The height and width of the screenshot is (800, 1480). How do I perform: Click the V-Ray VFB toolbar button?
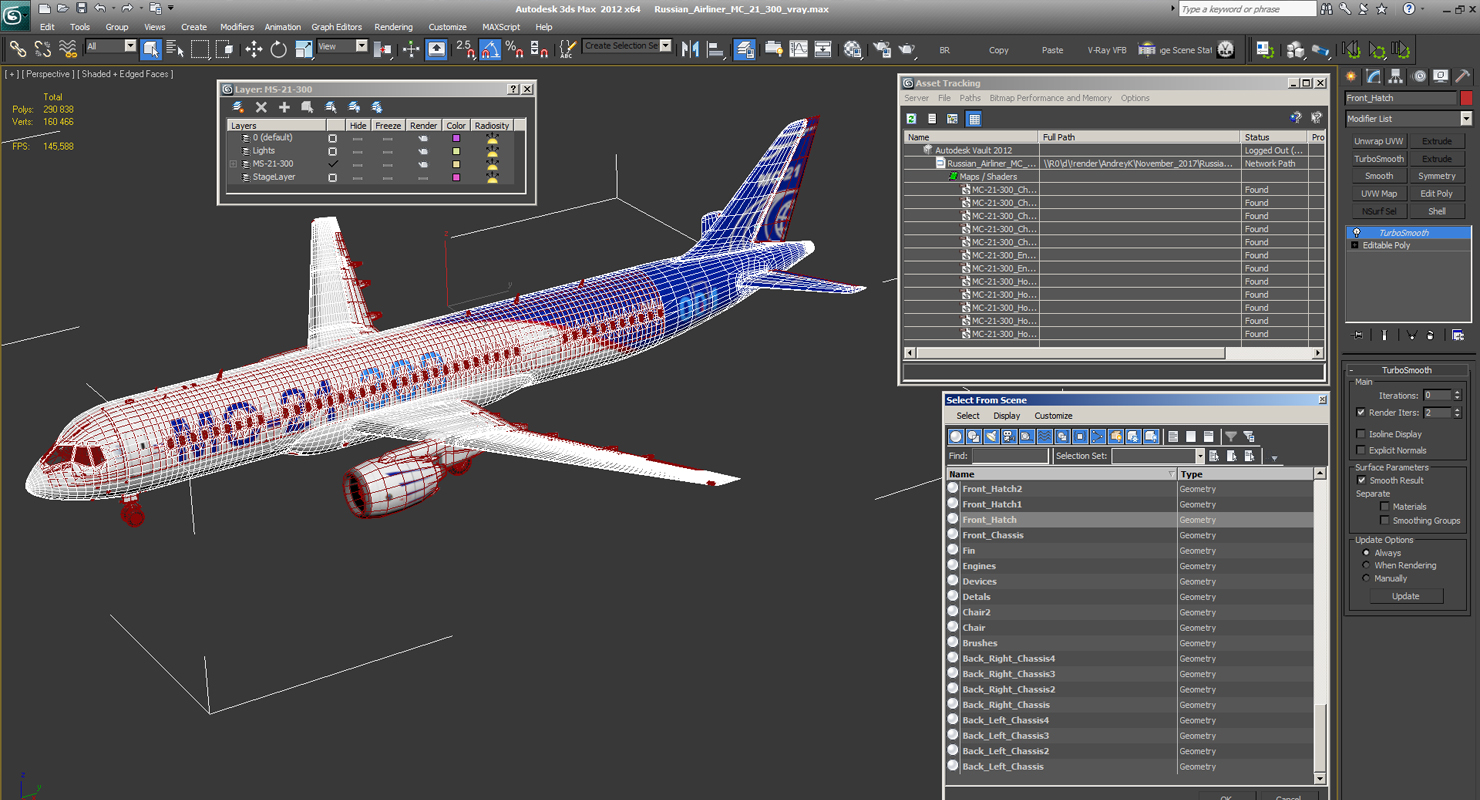pyautogui.click(x=1107, y=50)
